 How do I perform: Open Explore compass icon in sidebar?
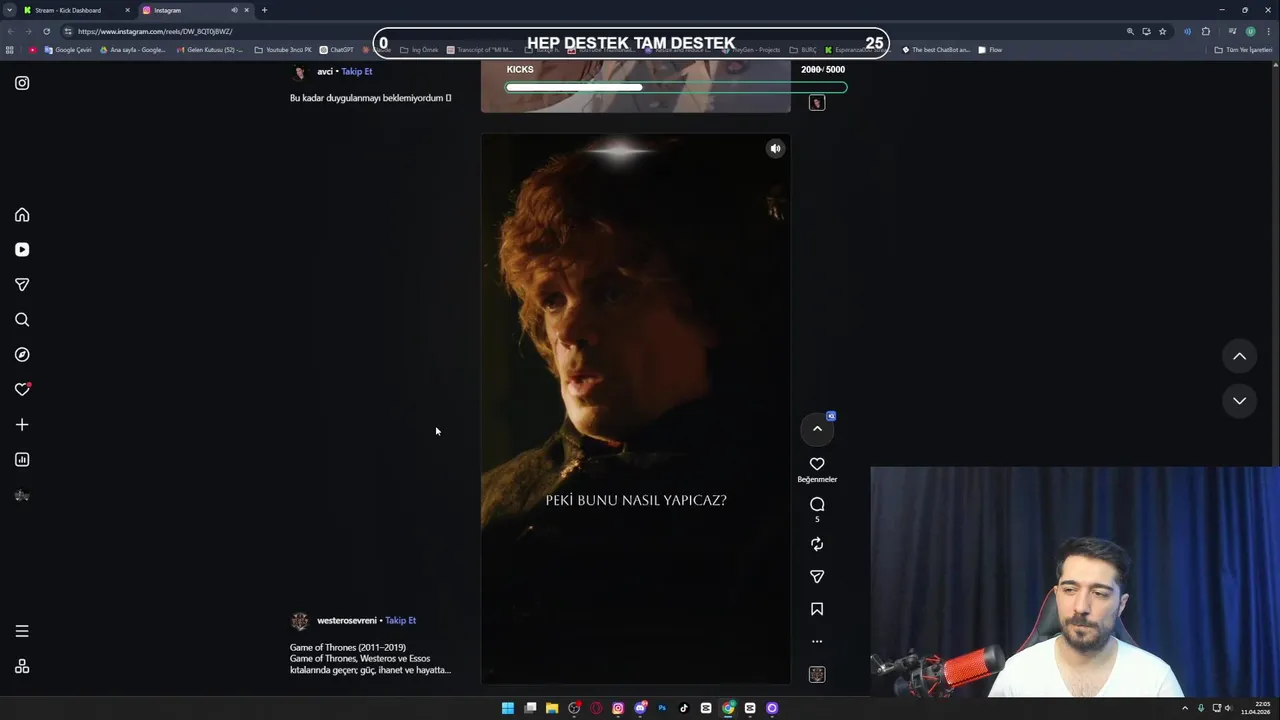coord(22,355)
